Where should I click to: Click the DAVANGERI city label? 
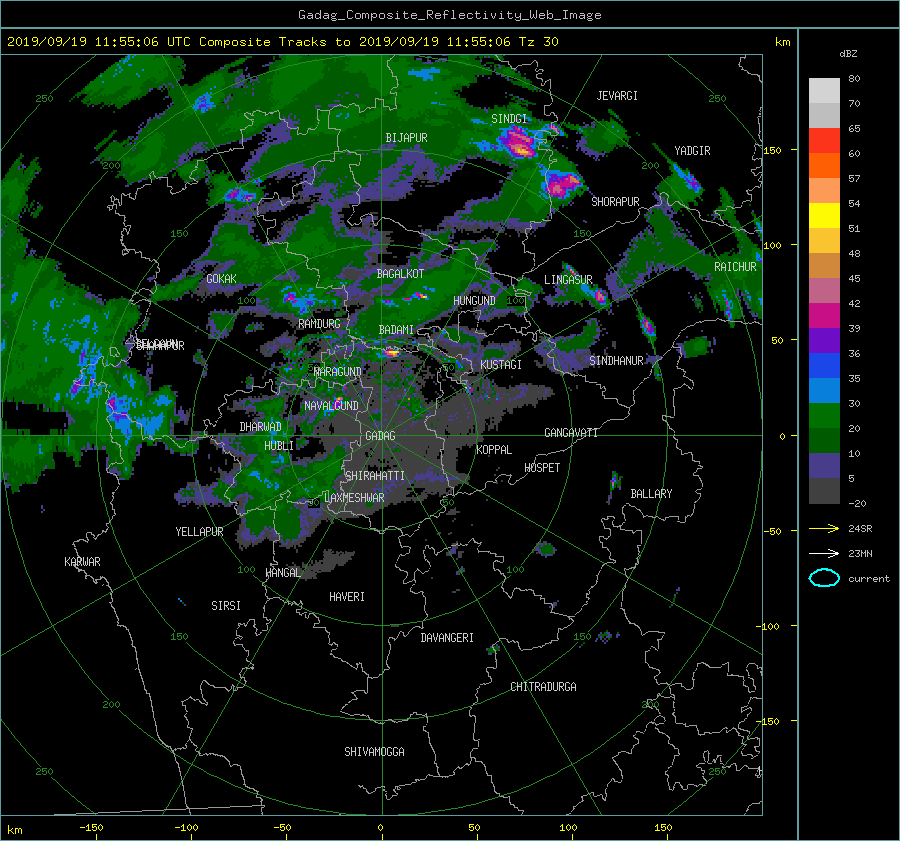tap(447, 638)
